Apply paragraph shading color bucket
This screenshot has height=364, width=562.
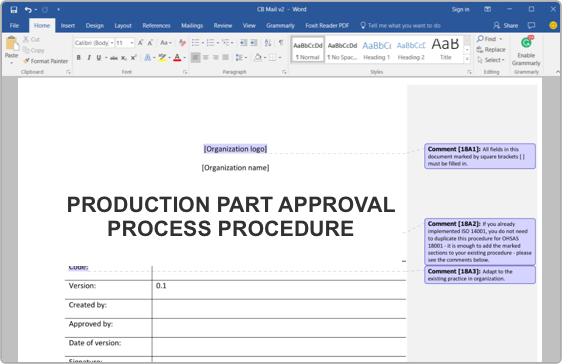(258, 57)
